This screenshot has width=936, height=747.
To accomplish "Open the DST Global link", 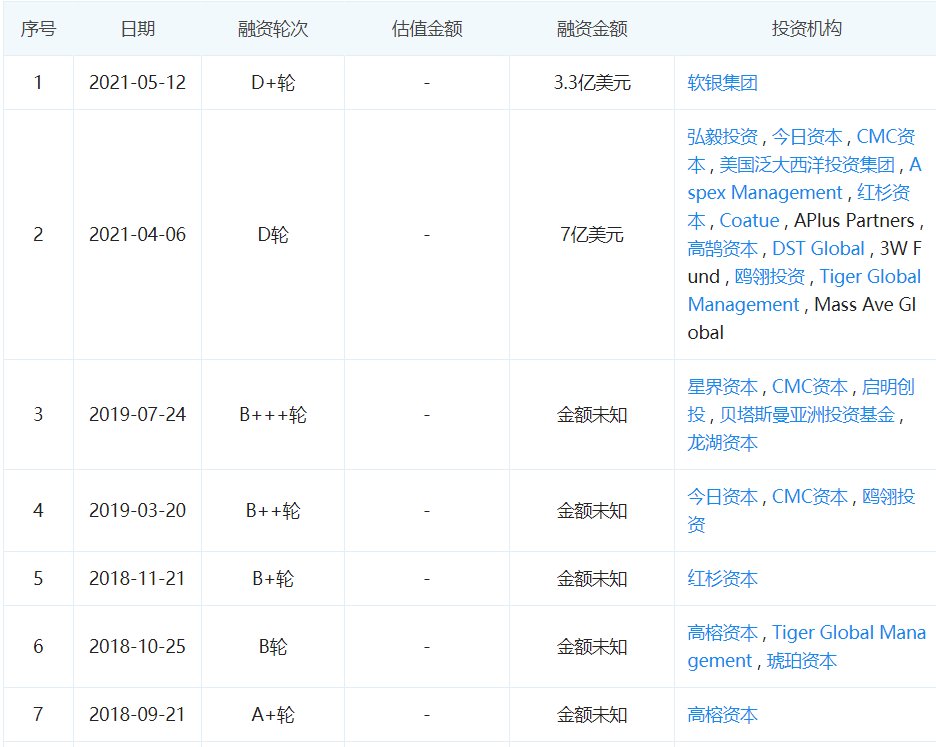I will point(818,248).
